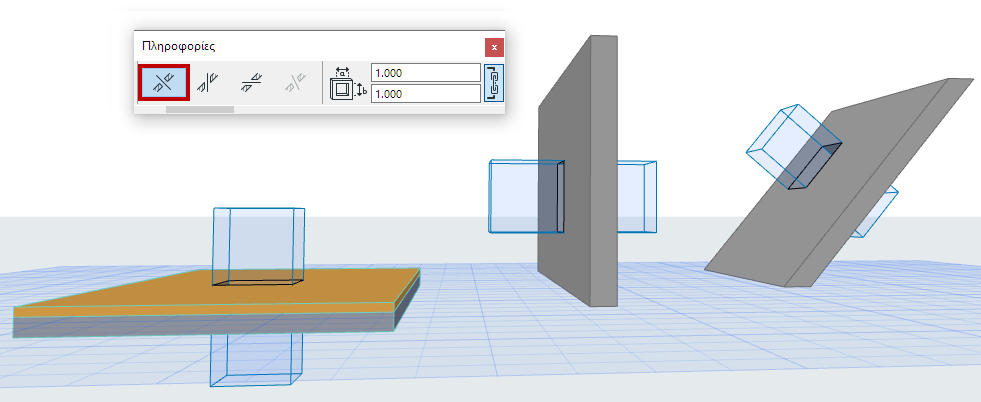Toggle the chain link proportion lock
The image size is (981, 402).
[494, 83]
